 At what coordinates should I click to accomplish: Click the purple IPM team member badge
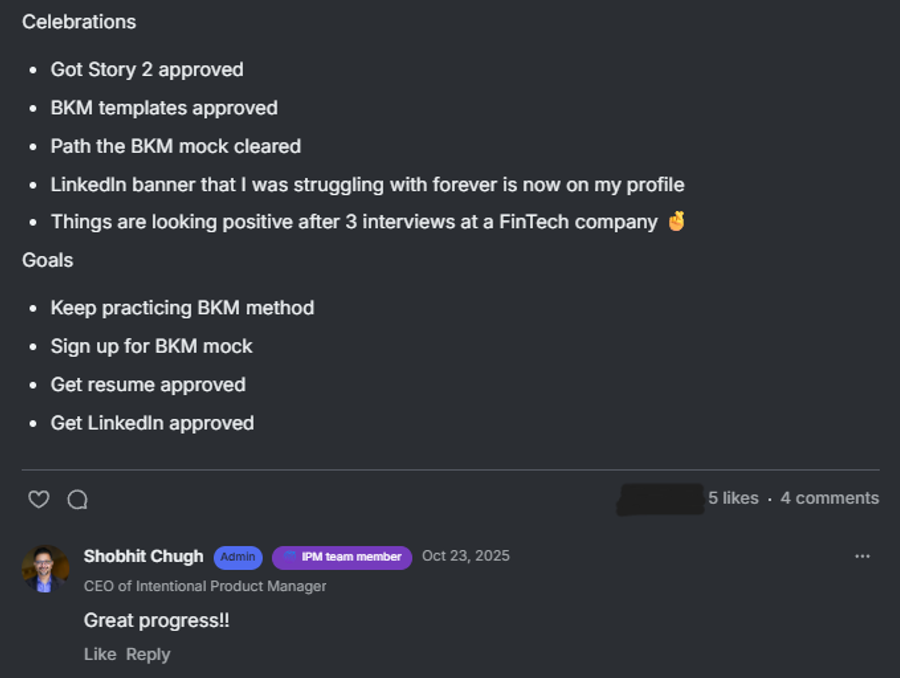(x=341, y=557)
